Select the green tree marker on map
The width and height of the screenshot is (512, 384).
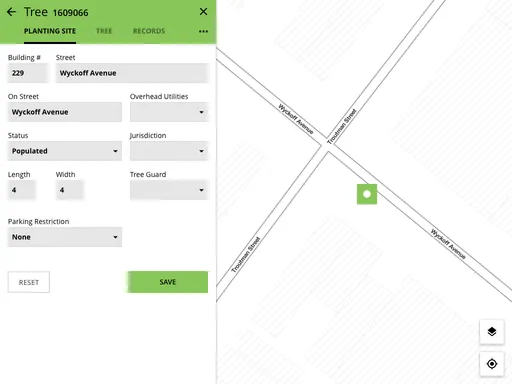(x=367, y=194)
